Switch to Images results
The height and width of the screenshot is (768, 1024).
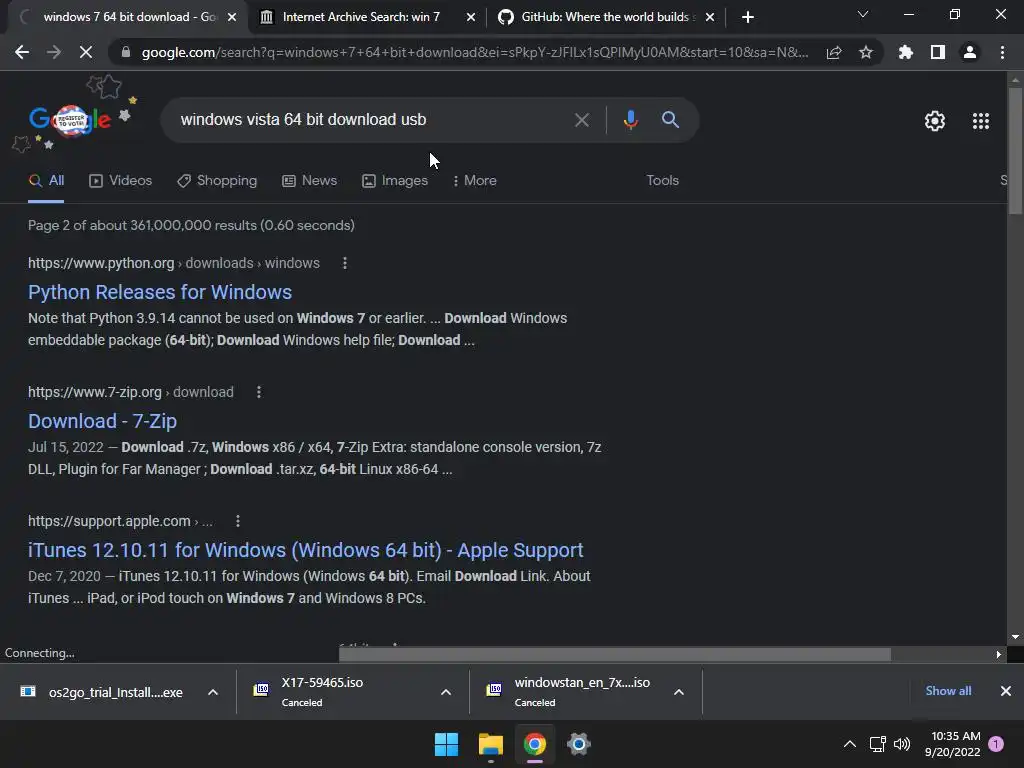click(x=395, y=181)
